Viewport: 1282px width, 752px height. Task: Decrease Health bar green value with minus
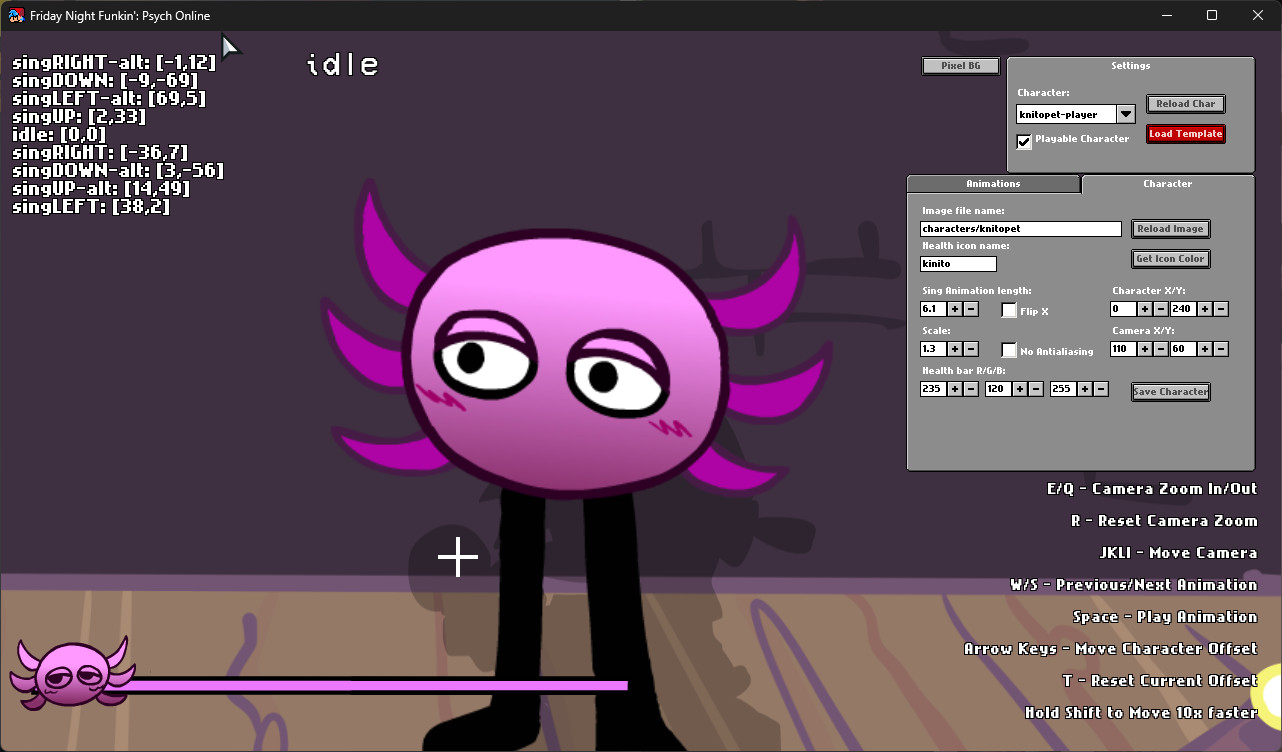point(1036,389)
